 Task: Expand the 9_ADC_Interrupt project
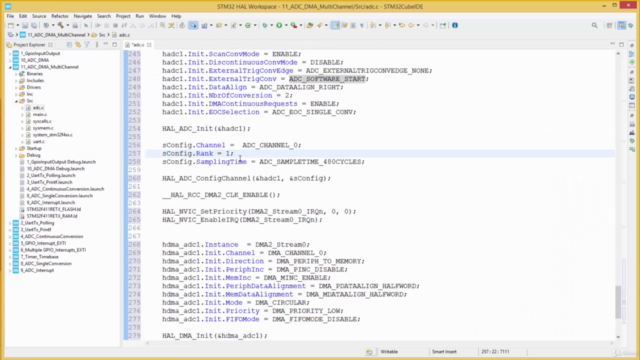(10, 270)
